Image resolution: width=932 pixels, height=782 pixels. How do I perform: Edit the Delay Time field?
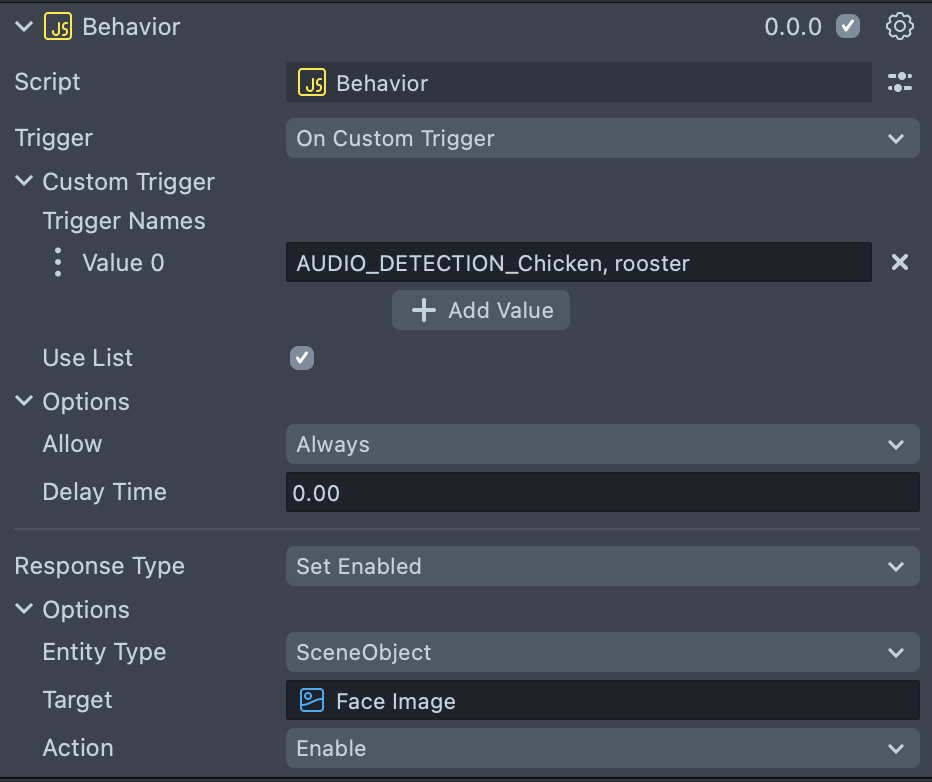coord(602,491)
